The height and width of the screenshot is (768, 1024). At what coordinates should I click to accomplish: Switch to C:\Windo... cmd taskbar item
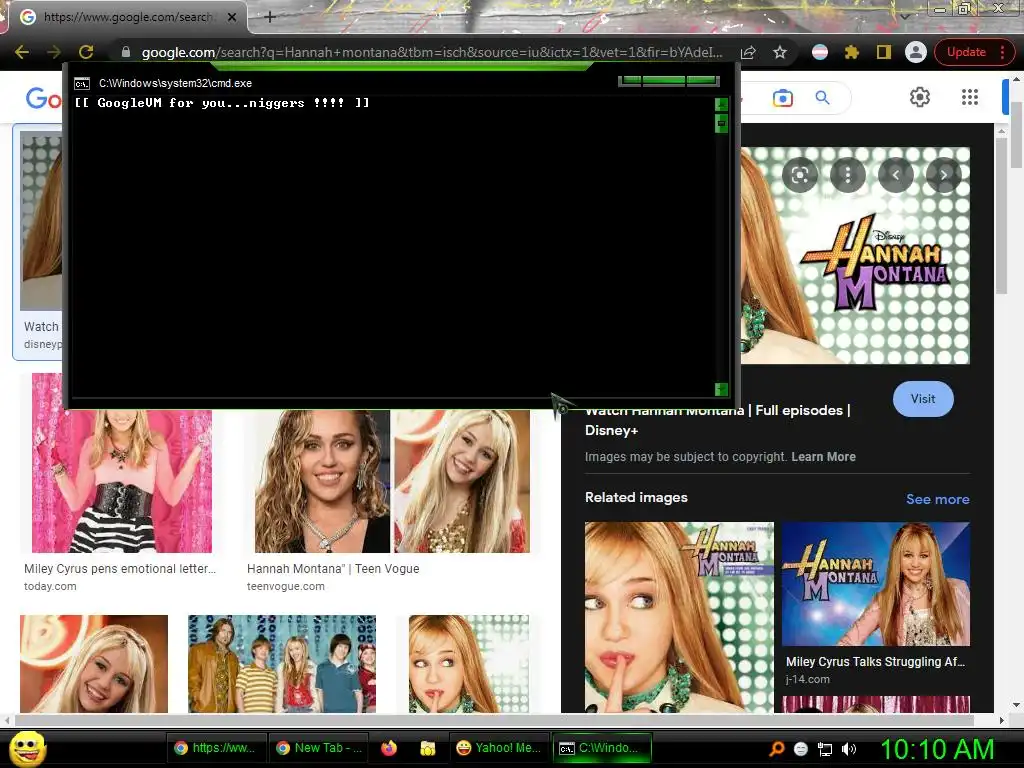[x=602, y=748]
